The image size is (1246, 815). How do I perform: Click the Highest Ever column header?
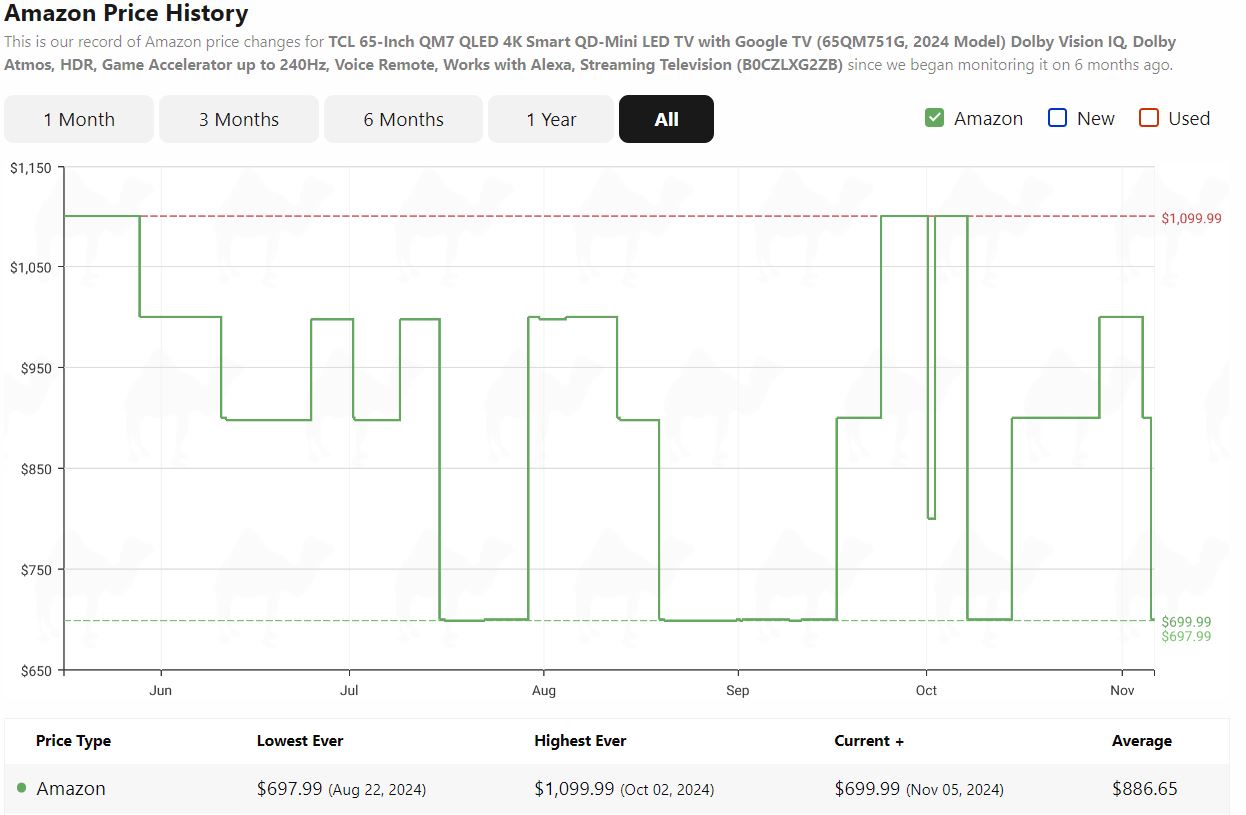(x=580, y=741)
